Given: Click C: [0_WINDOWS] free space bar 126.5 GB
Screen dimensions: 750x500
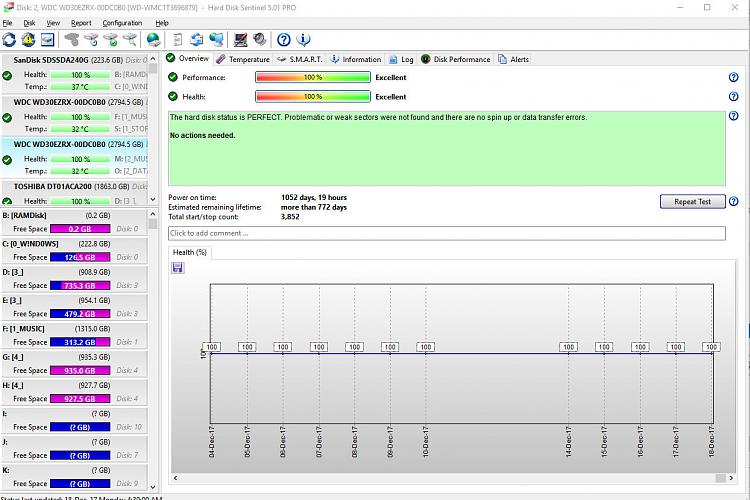Looking at the screenshot, I should [x=80, y=257].
